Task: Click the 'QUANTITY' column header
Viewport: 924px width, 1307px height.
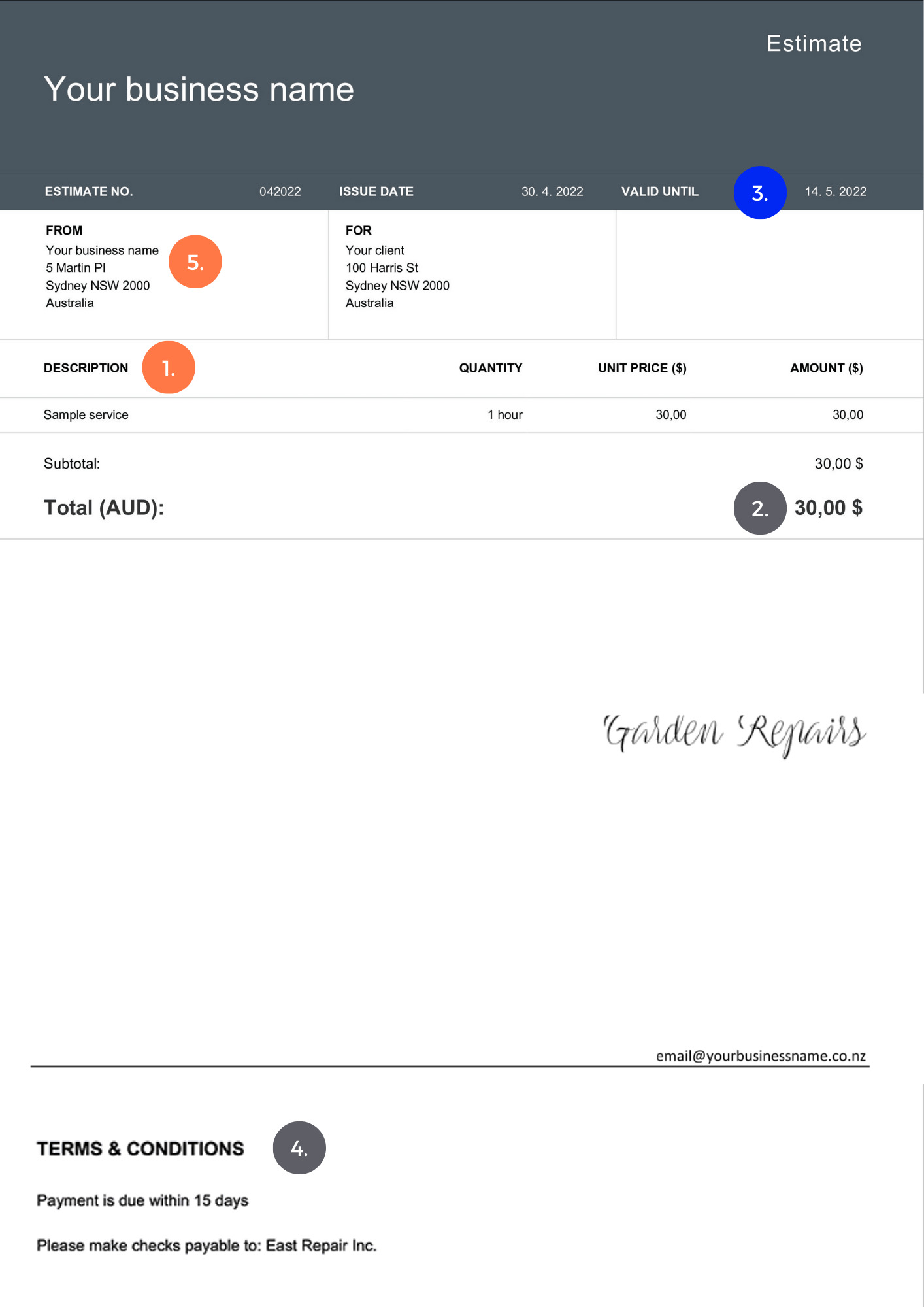Action: point(491,368)
